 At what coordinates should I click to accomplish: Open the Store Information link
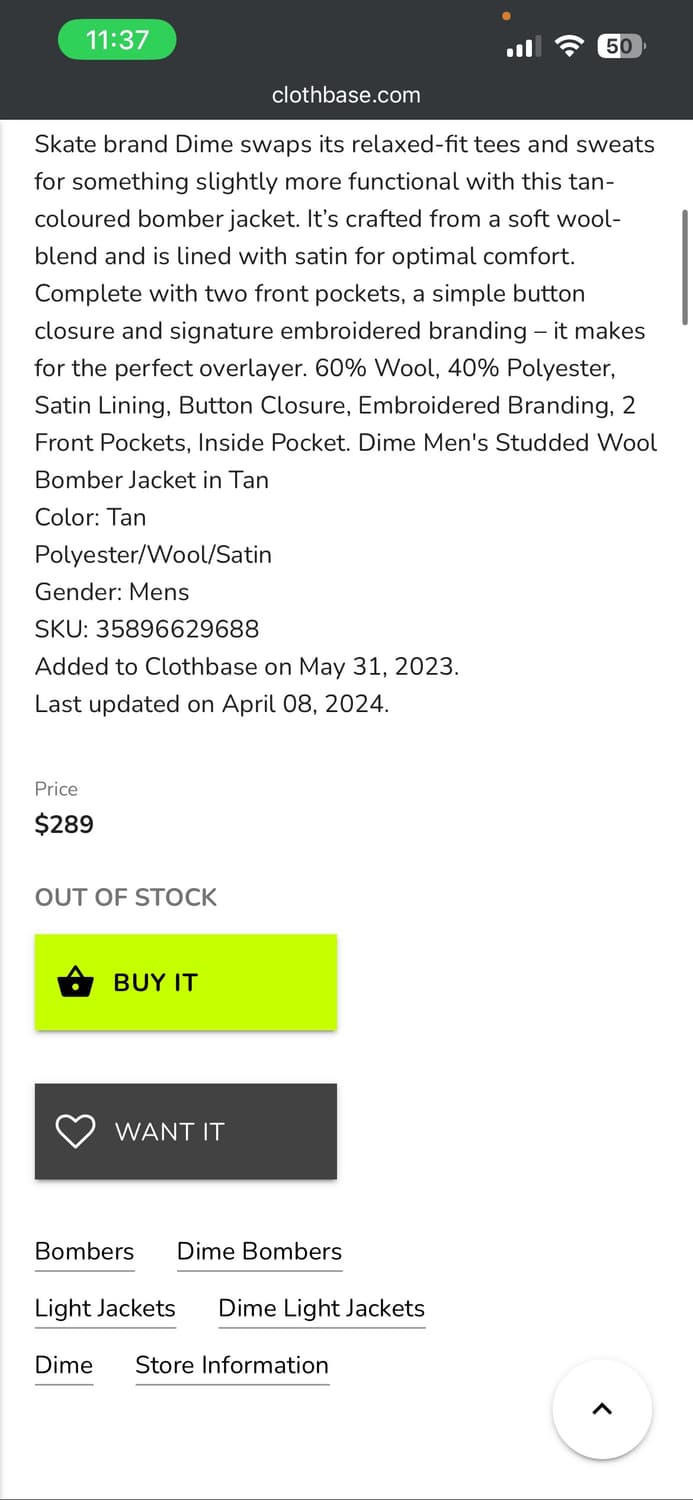tap(232, 1365)
